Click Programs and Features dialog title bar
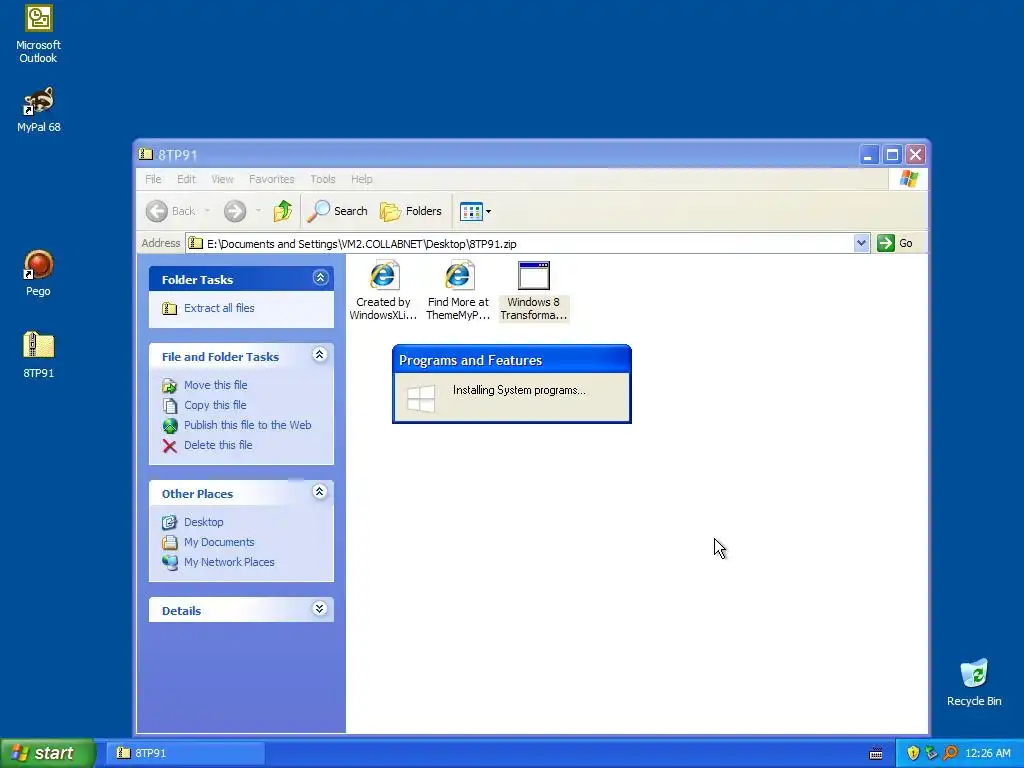Viewport: 1024px width, 768px height. click(x=511, y=360)
